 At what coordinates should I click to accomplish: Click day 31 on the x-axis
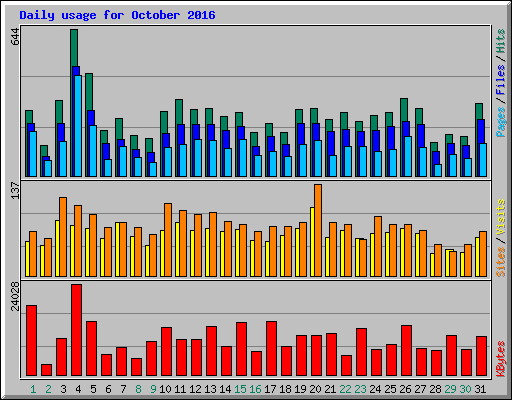pos(480,389)
